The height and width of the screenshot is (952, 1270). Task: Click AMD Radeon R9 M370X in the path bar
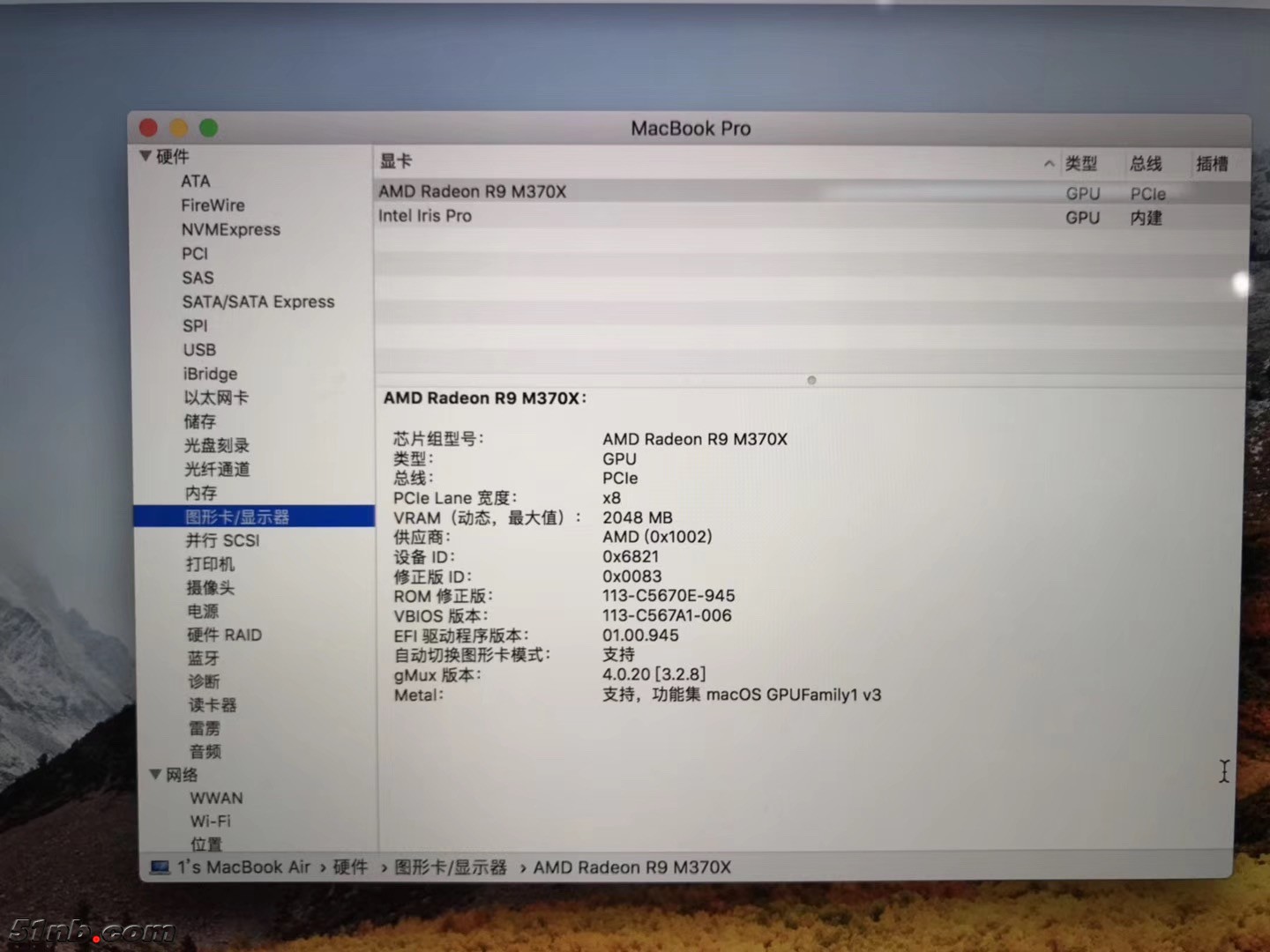[x=632, y=867]
